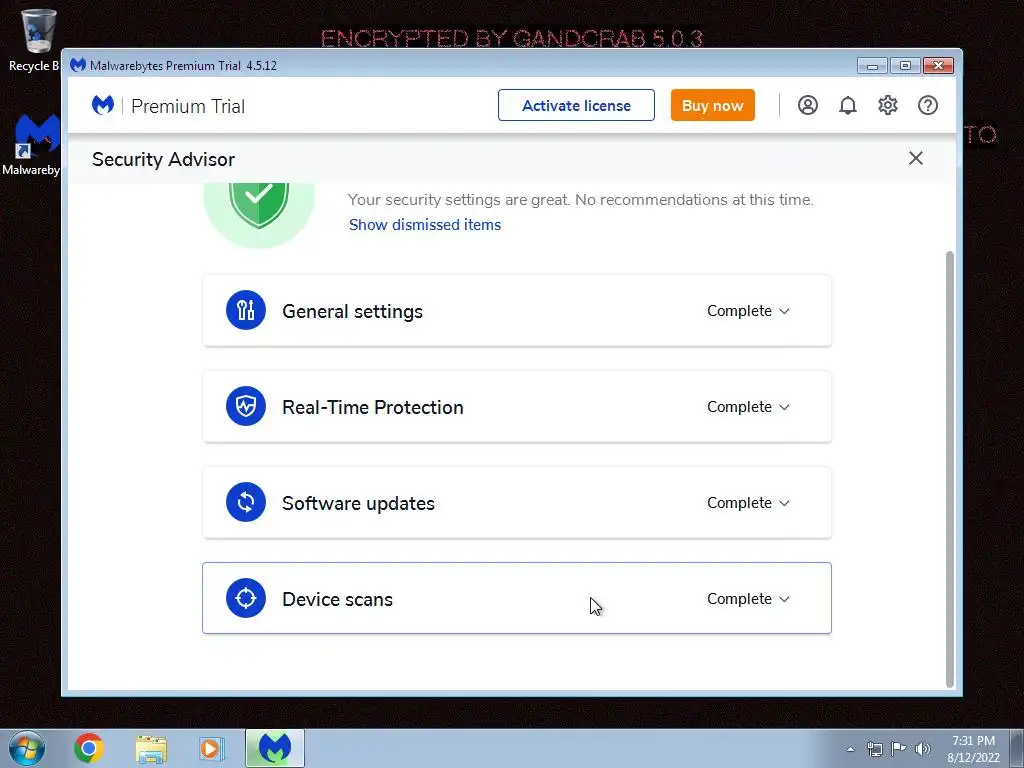Click Activate license button
The height and width of the screenshot is (768, 1024).
click(x=576, y=105)
